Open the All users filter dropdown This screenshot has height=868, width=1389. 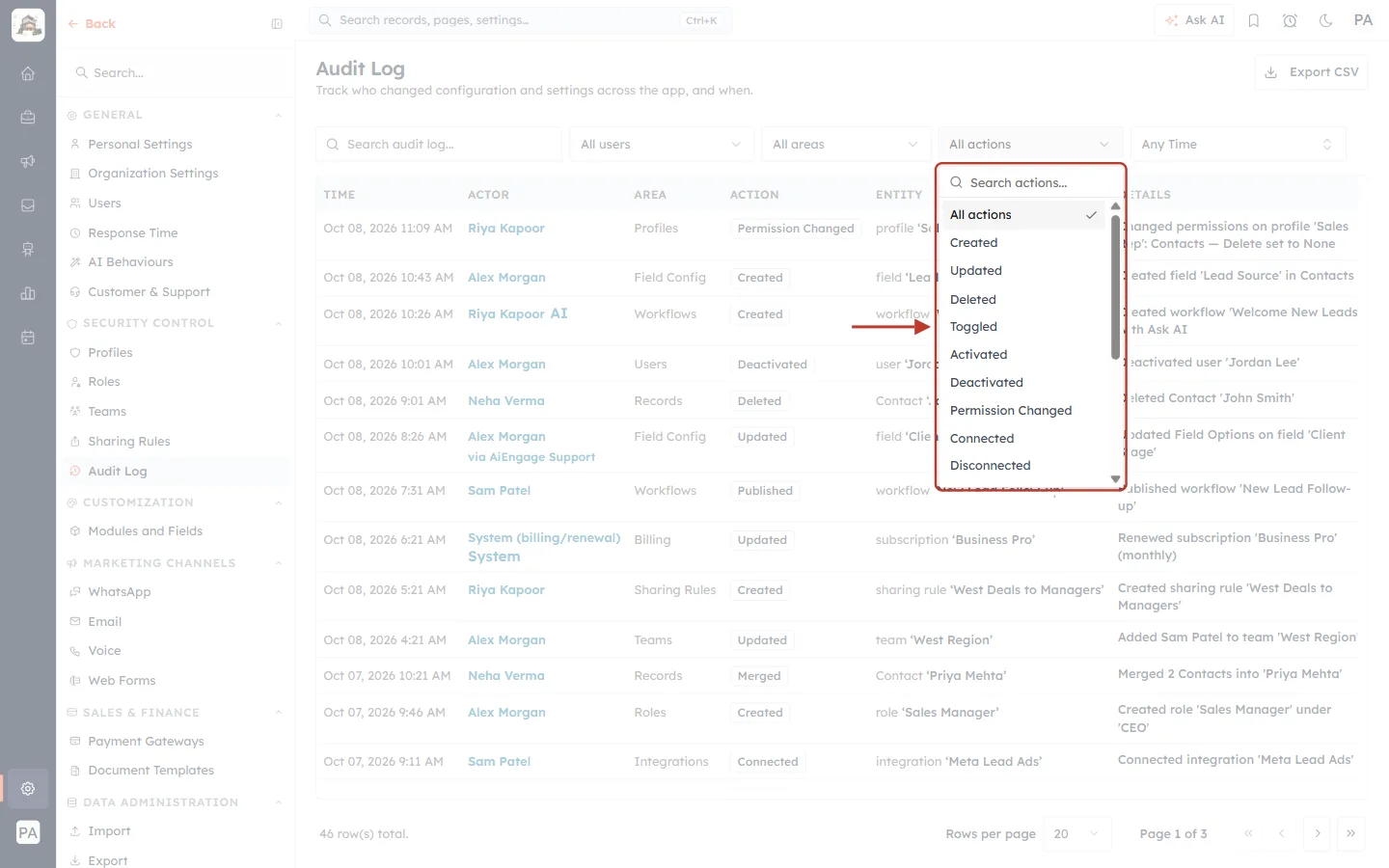coord(661,145)
